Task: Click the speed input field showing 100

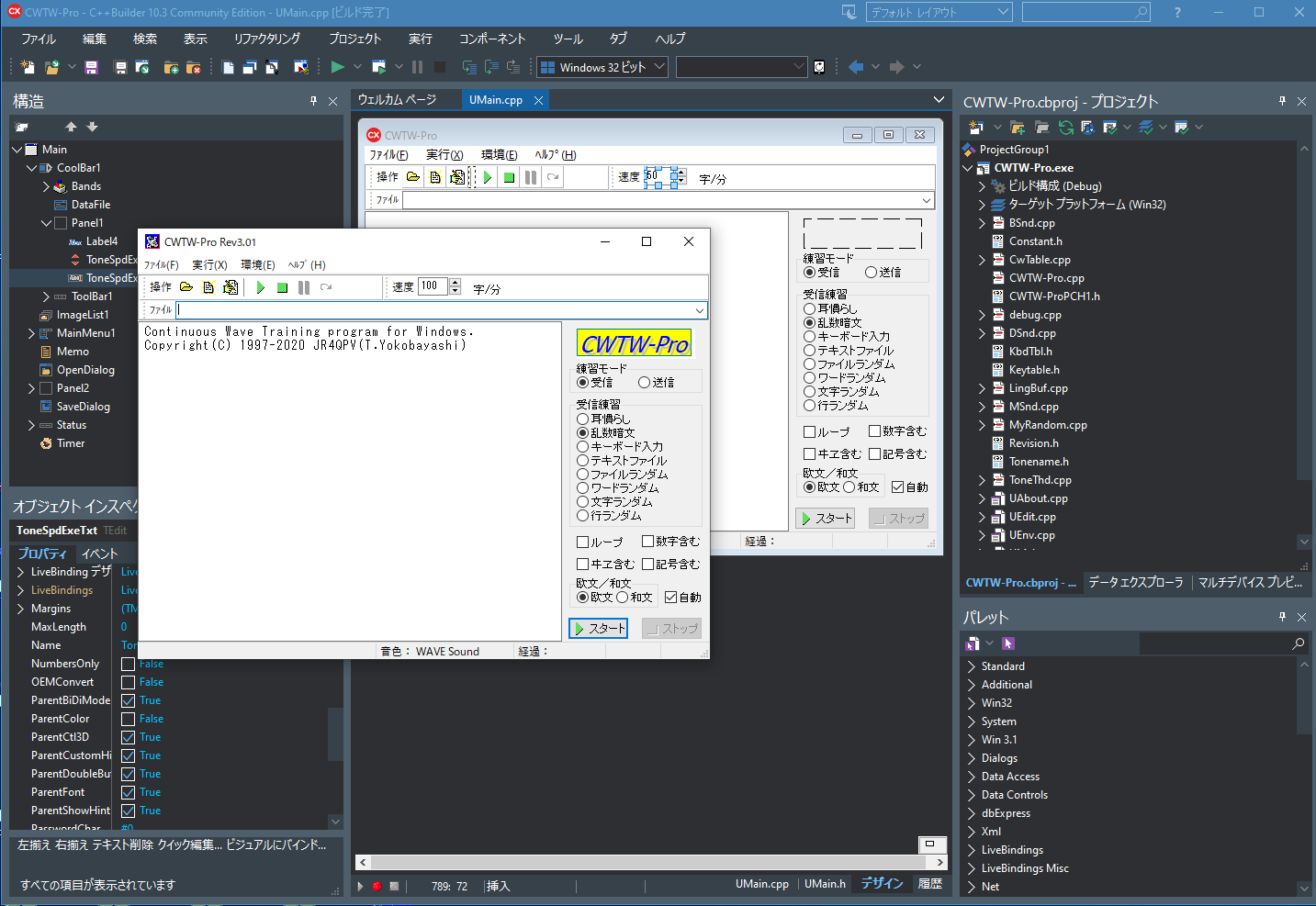Action: point(433,286)
